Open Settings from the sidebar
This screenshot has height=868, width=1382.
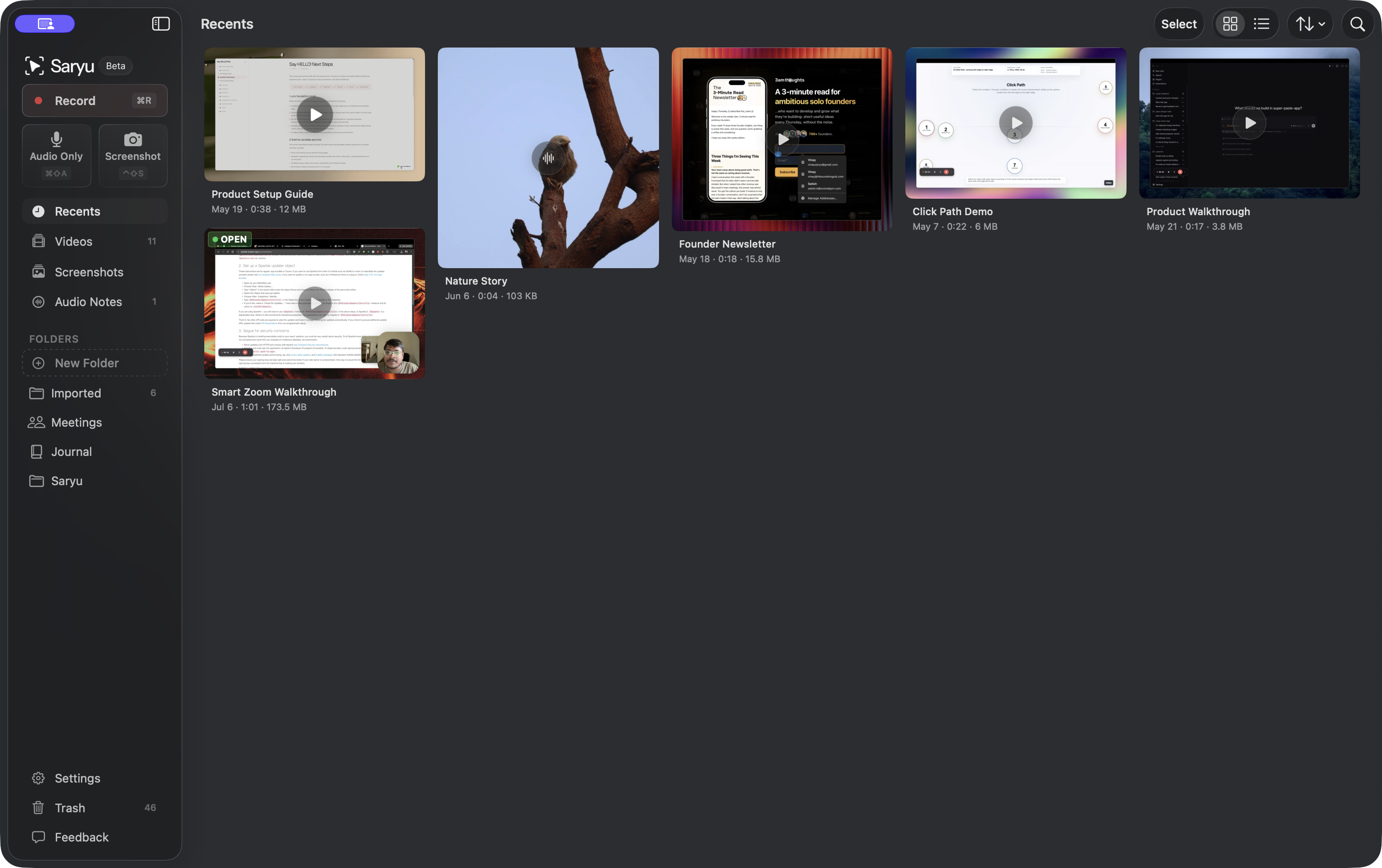[x=95, y=778]
